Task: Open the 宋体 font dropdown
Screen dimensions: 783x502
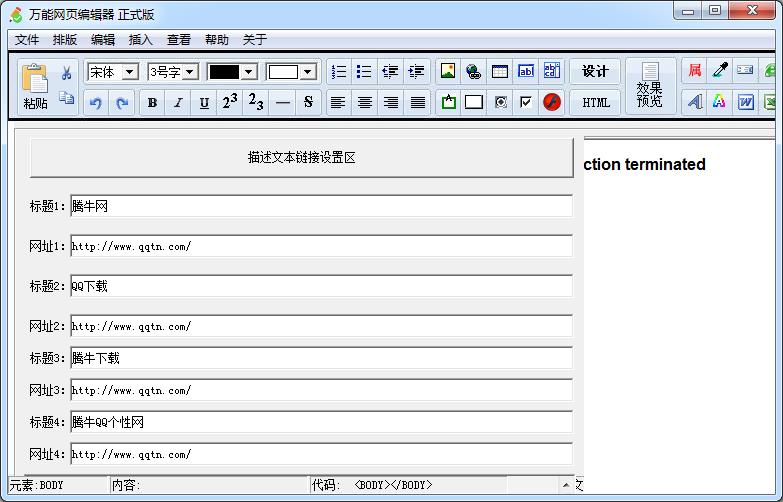Action: tap(129, 72)
